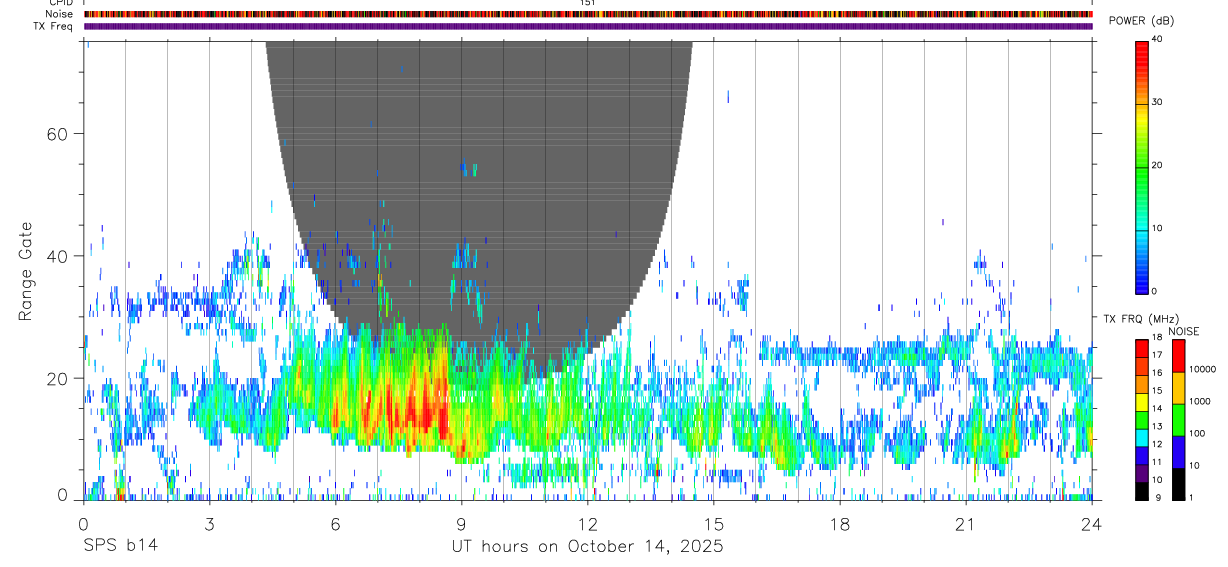Select the Noise strip along the top
The width and height of the screenshot is (1228, 567).
point(588,14)
